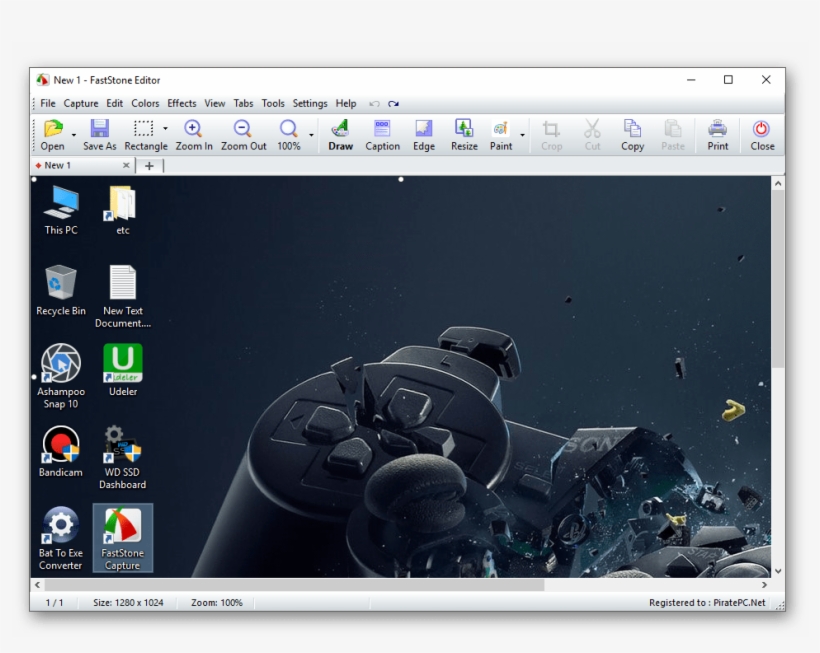Click the horizontal scrollbar thumb
The height and width of the screenshot is (653, 820).
(x=294, y=585)
